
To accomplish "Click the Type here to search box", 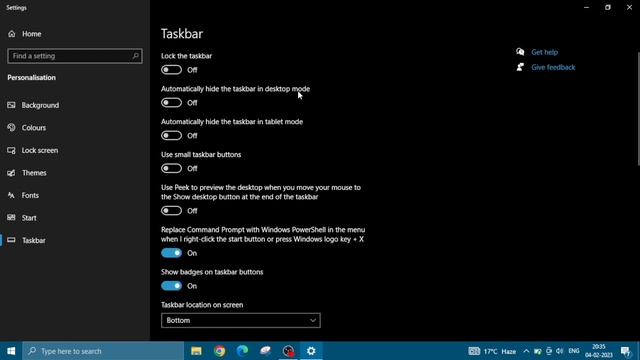I will point(103,351).
